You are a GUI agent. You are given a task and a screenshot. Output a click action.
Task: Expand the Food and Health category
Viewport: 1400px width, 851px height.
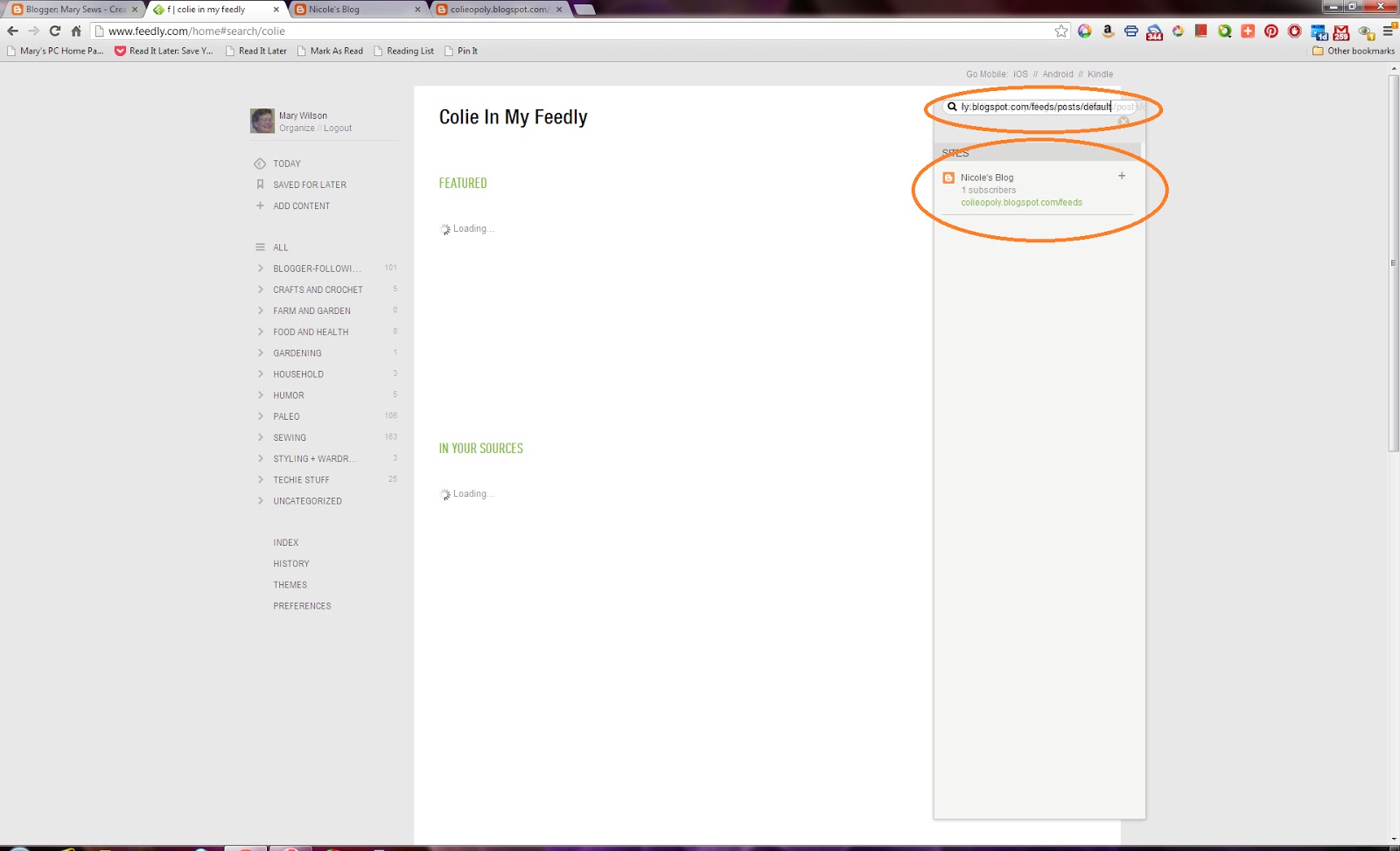[260, 331]
